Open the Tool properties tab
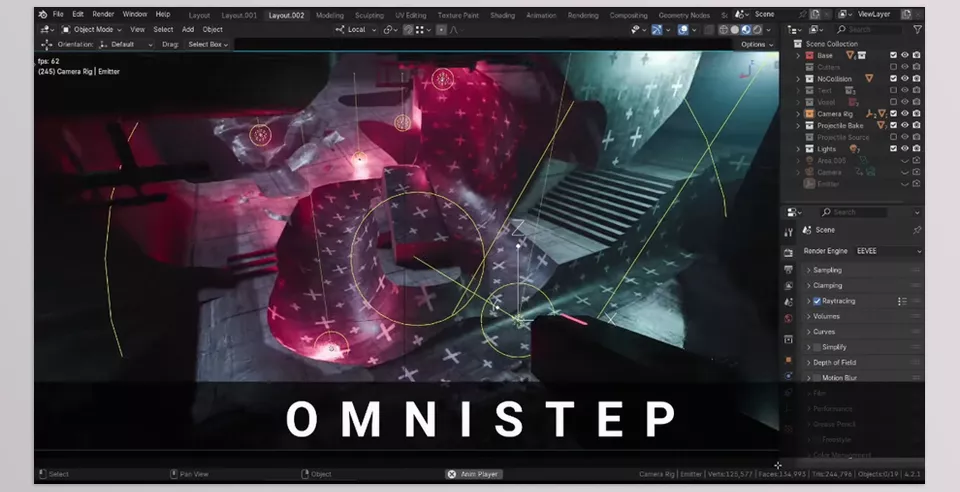The height and width of the screenshot is (492, 960). 789,232
